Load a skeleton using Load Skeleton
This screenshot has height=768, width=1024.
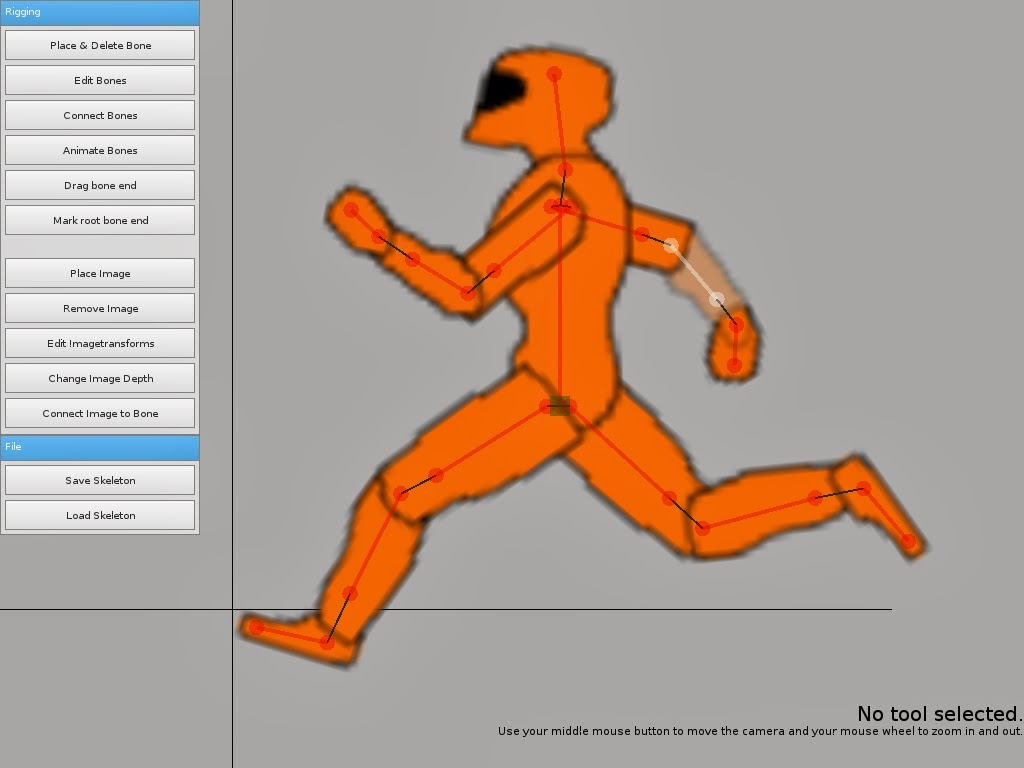click(100, 515)
